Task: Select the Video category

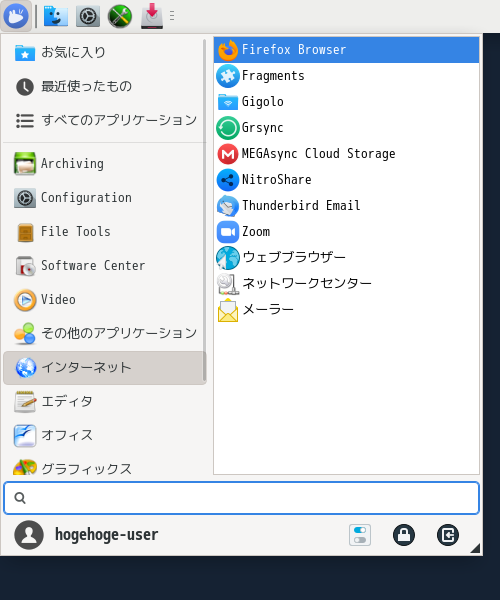Action: pos(103,300)
